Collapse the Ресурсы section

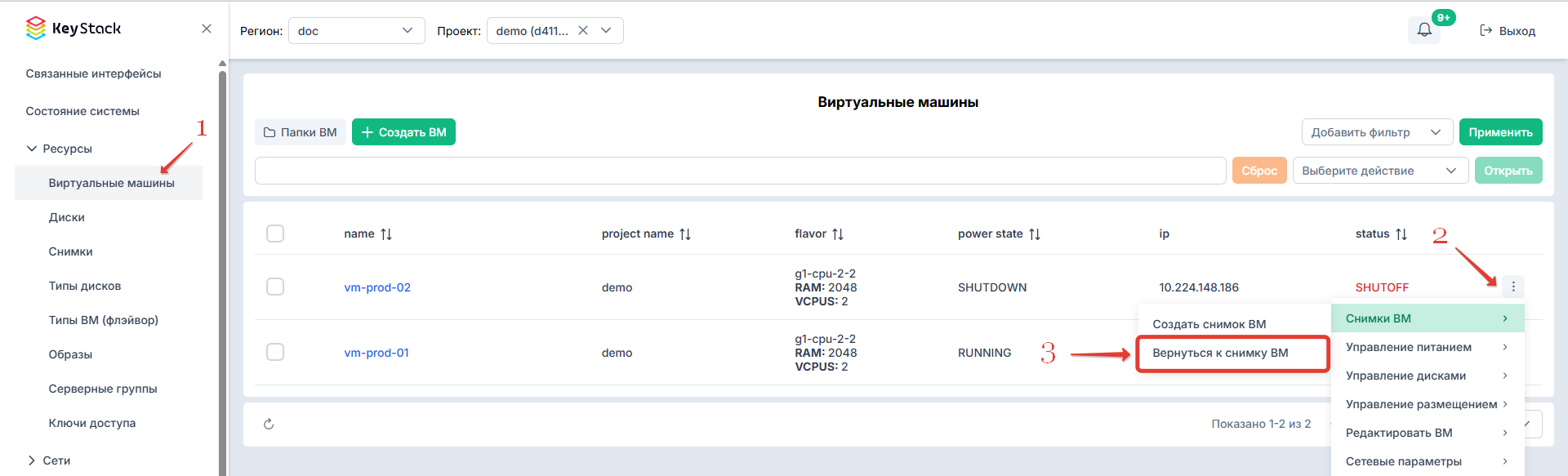coord(59,149)
